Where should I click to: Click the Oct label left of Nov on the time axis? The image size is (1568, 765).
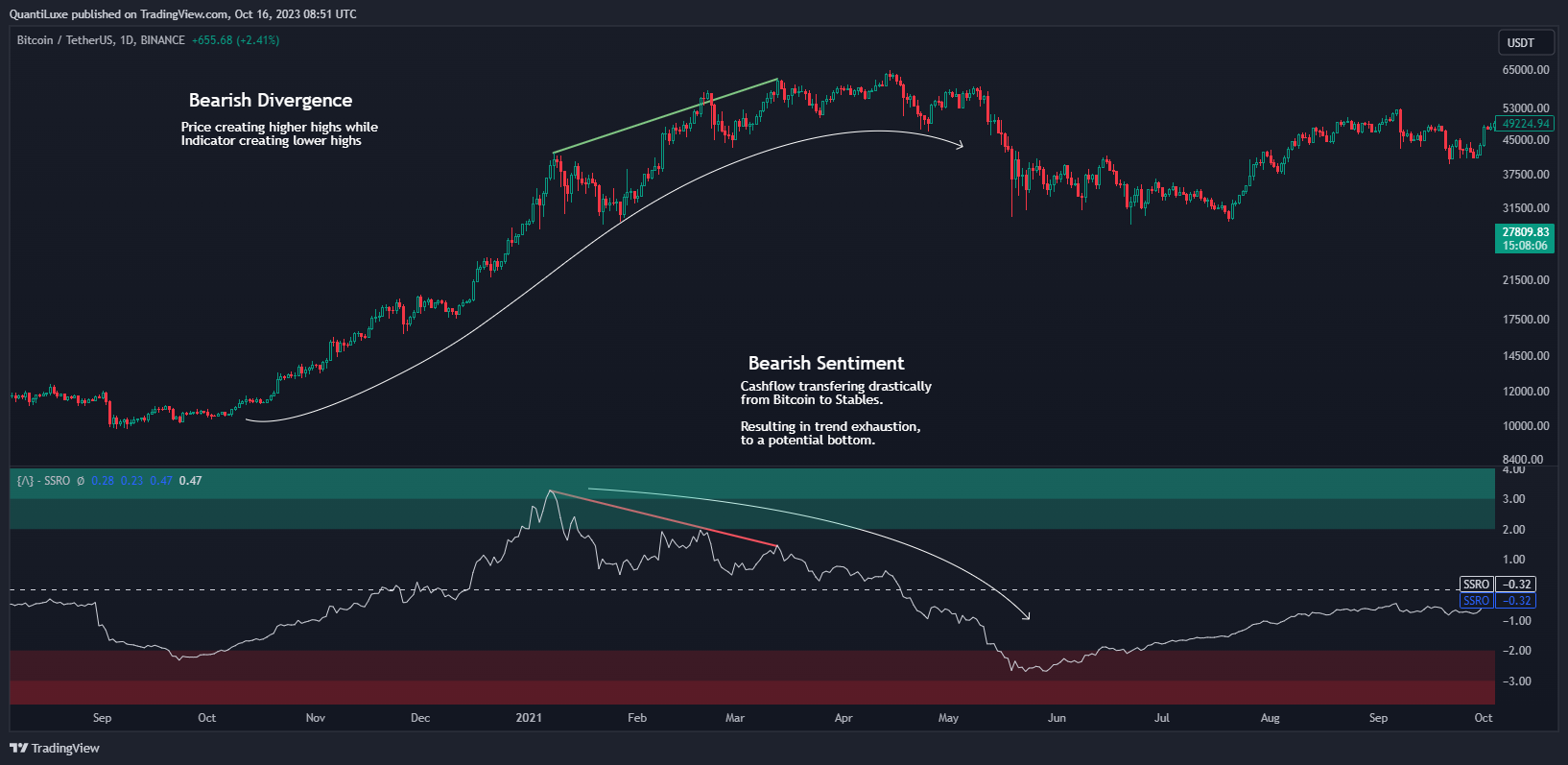pyautogui.click(x=207, y=718)
